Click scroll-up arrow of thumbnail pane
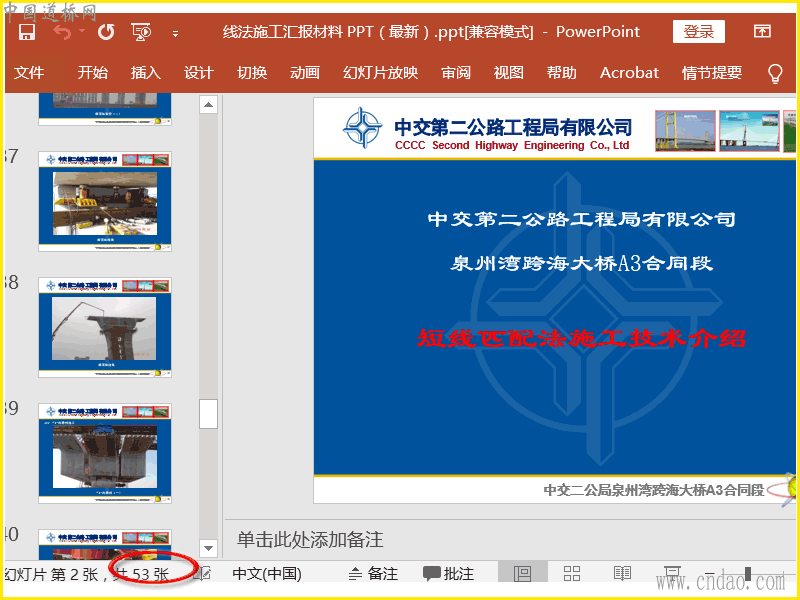Viewport: 800px width, 600px height. pos(208,105)
